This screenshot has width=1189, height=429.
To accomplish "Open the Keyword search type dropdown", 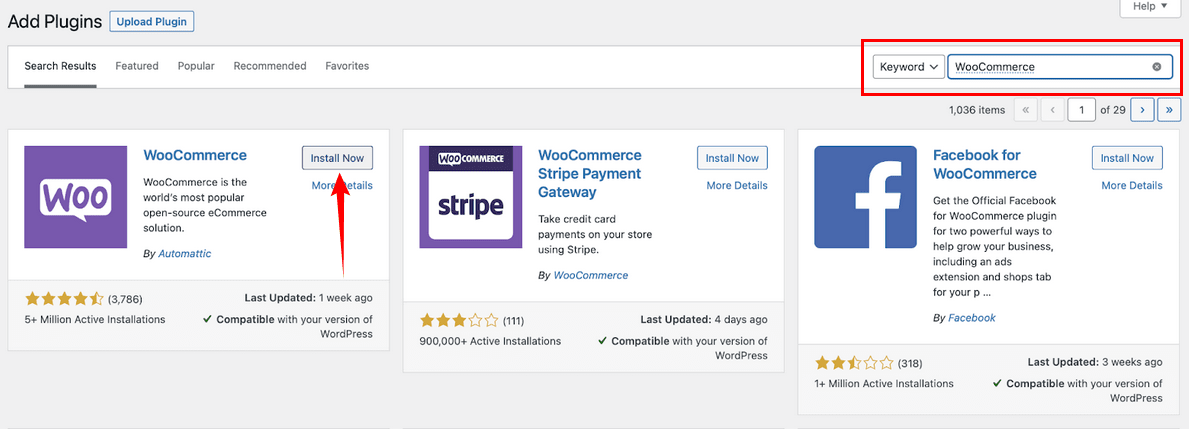I will [x=909, y=67].
